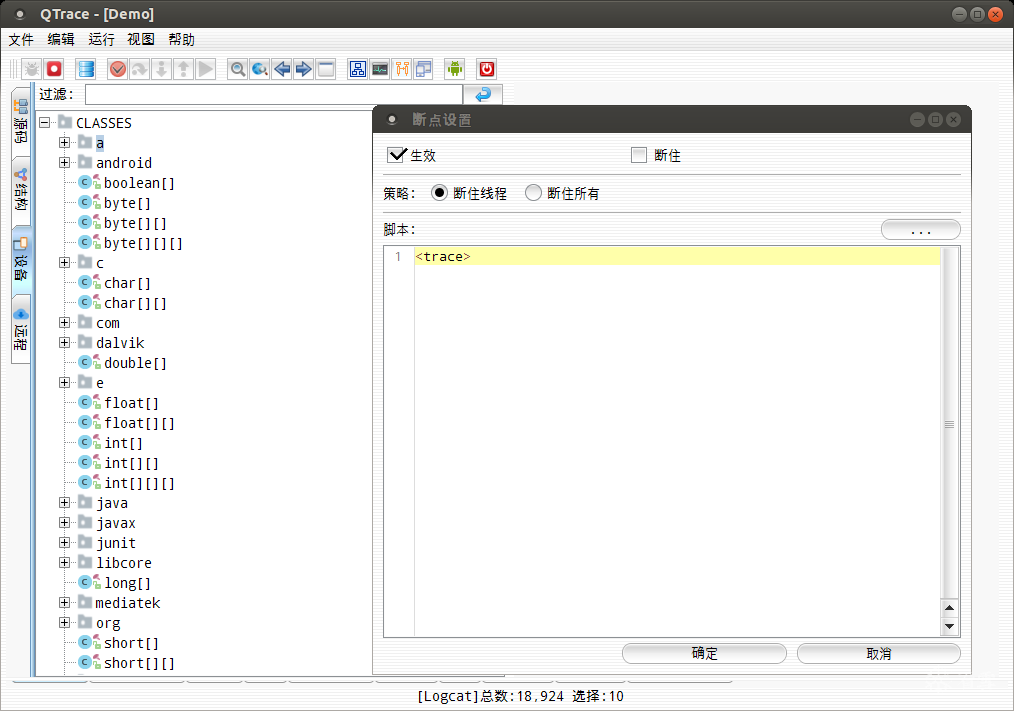This screenshot has width=1014, height=711.
Task: Open the 运行 menu
Action: [x=100, y=39]
